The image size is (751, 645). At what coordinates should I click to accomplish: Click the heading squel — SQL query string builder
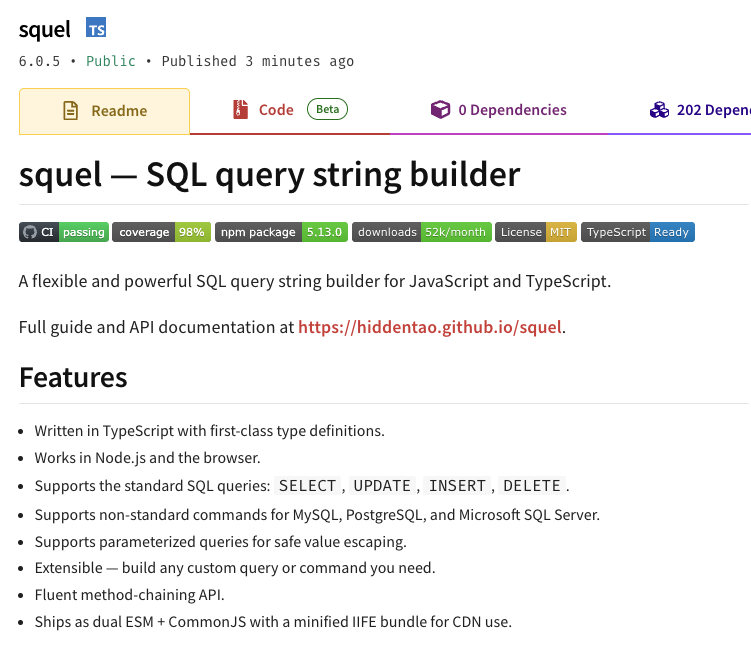point(269,174)
